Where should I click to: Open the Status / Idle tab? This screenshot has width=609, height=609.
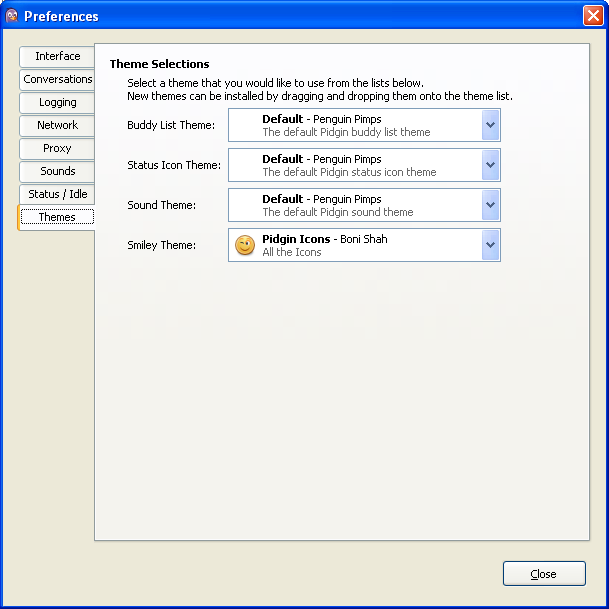[x=57, y=194]
